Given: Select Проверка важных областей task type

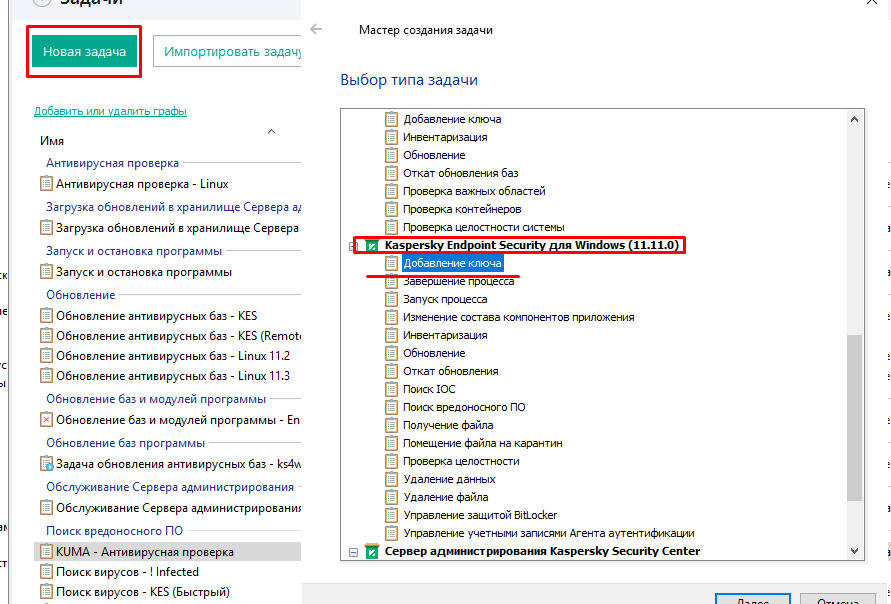Looking at the screenshot, I should pos(474,191).
